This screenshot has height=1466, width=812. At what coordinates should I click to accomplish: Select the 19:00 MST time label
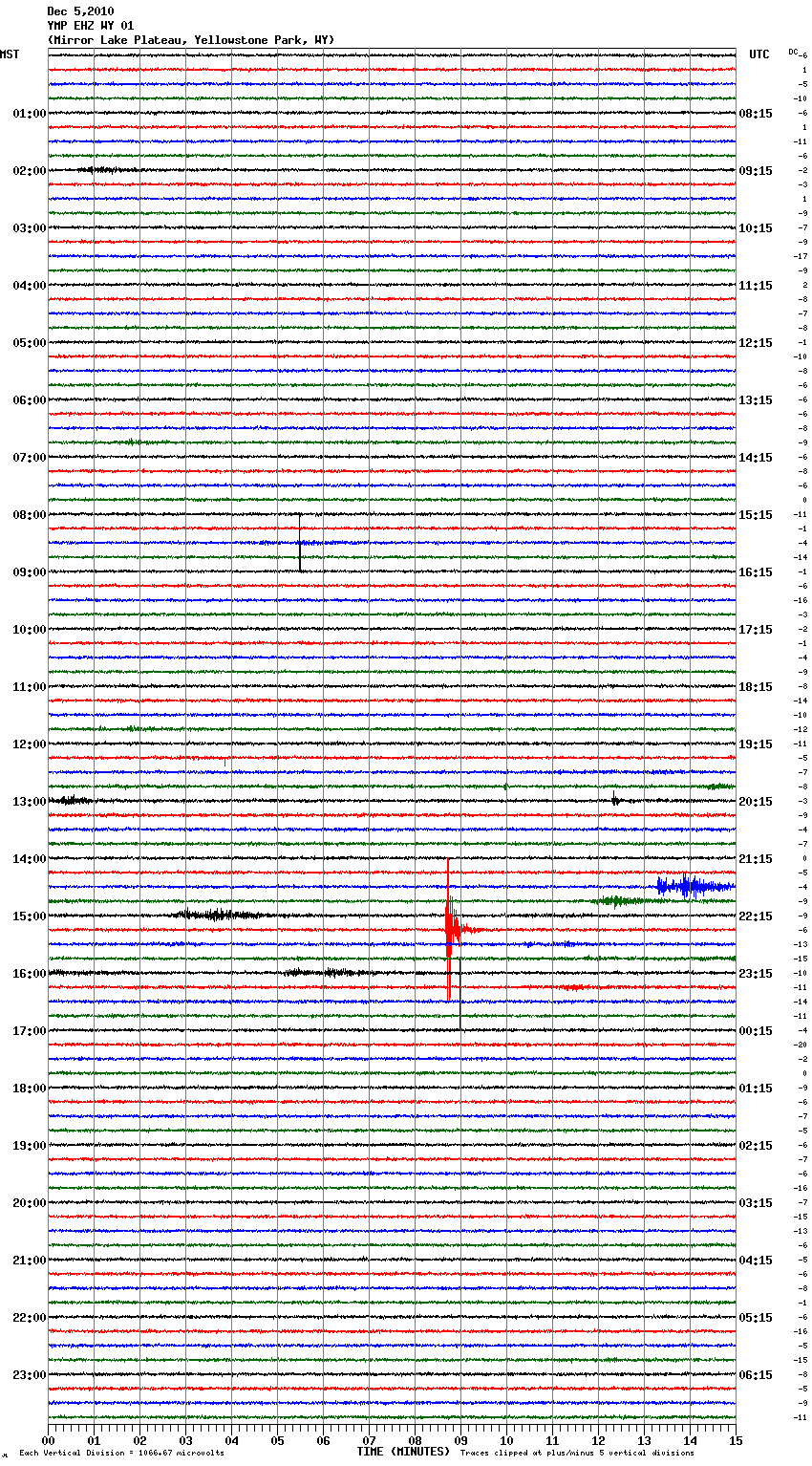tap(30, 1146)
